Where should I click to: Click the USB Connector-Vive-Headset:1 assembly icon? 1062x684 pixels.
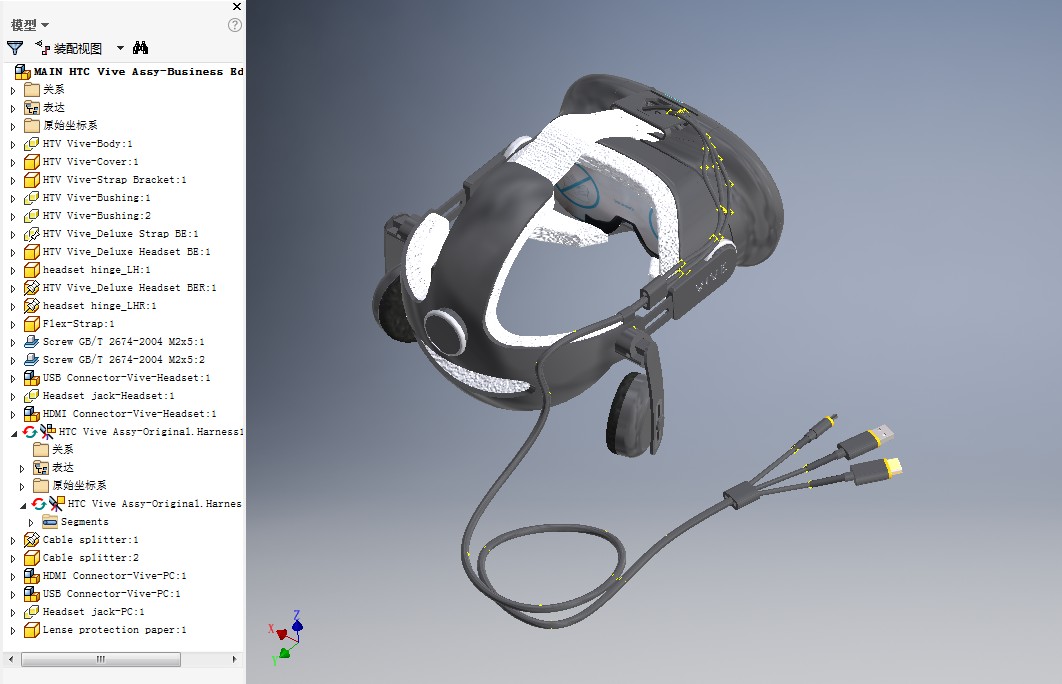coord(31,378)
